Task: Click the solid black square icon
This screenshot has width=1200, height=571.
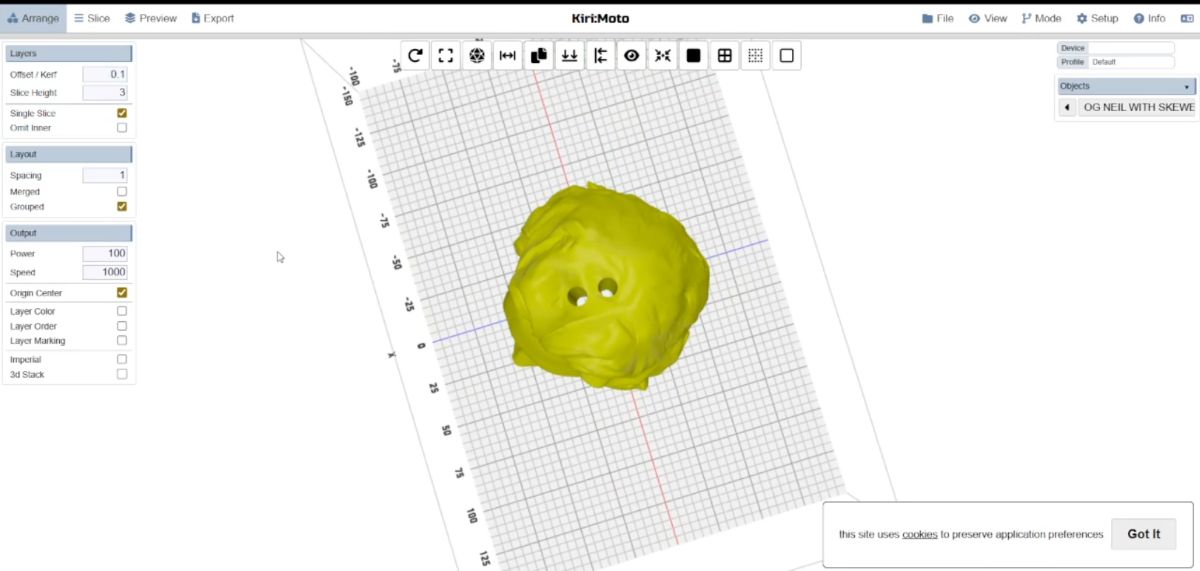Action: (694, 56)
